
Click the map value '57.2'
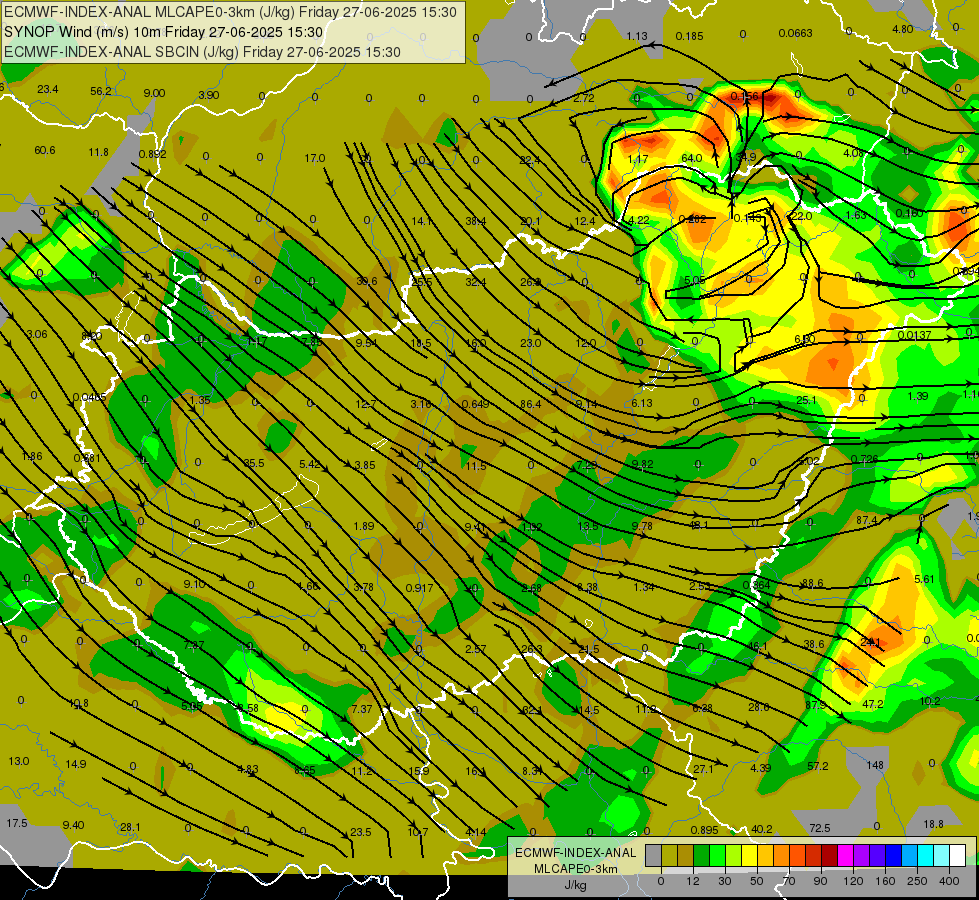click(818, 766)
